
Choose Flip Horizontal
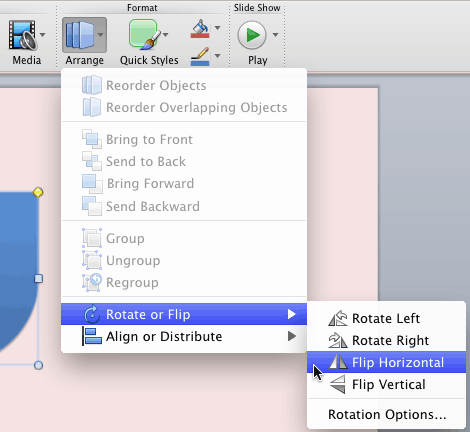coord(386,362)
